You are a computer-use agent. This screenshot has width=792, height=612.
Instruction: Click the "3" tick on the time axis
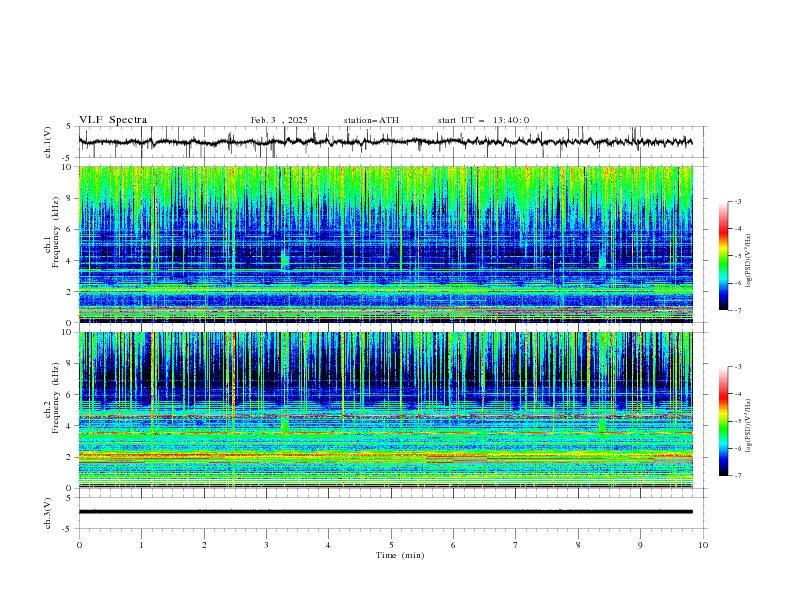click(x=266, y=545)
